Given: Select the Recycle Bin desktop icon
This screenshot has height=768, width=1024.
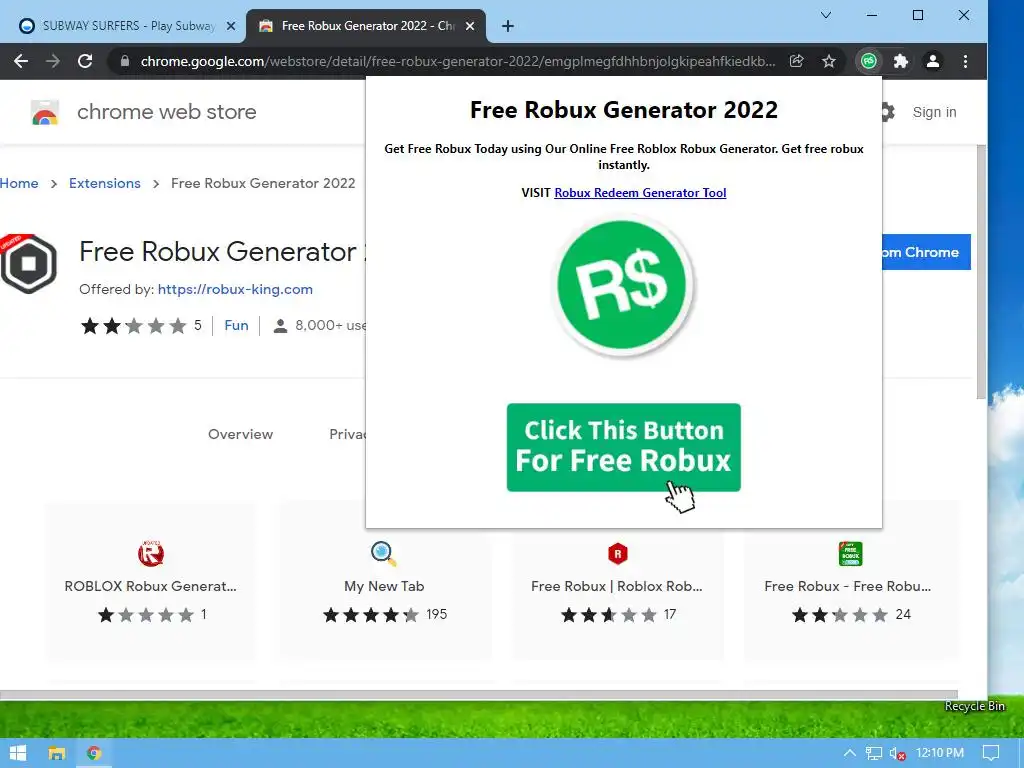Looking at the screenshot, I should point(974,706).
